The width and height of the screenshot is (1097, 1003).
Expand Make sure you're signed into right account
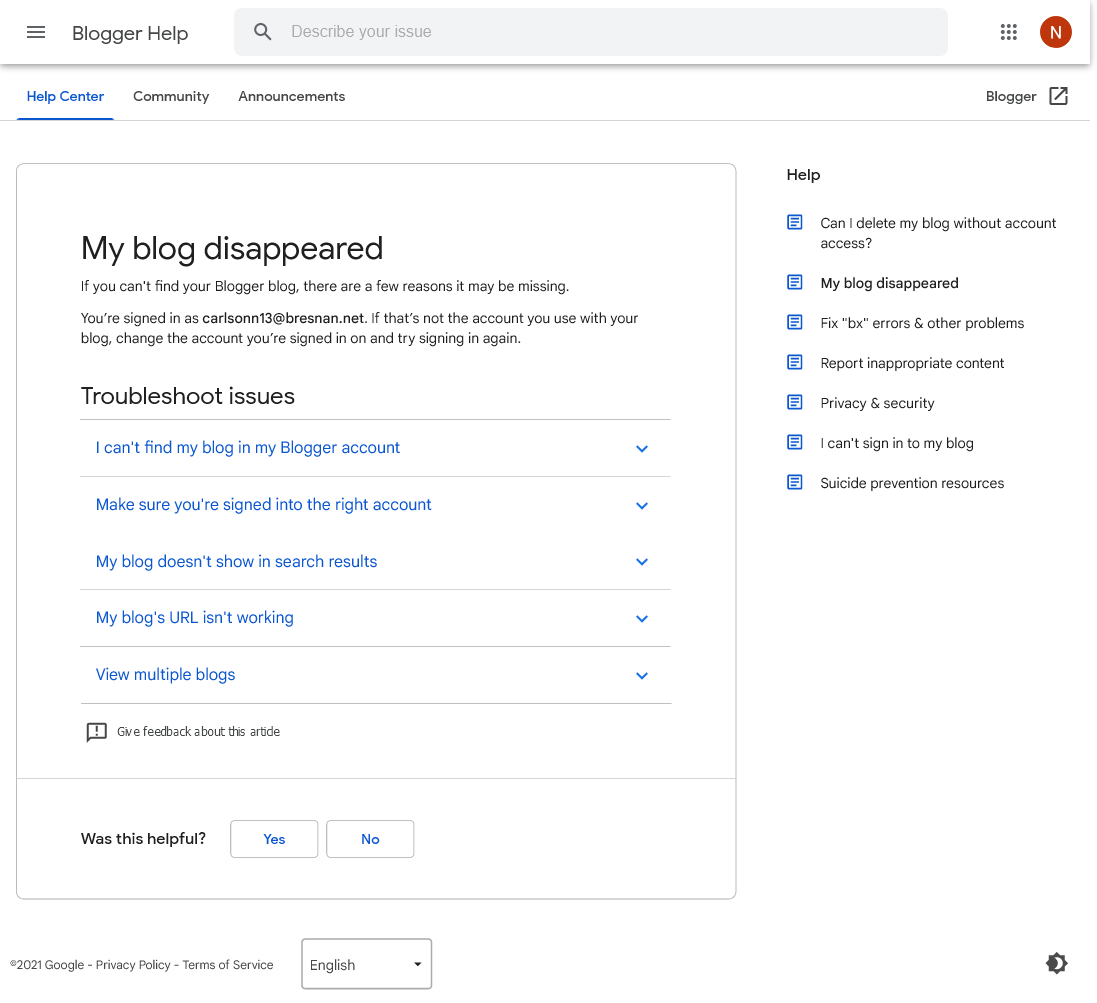click(x=263, y=504)
